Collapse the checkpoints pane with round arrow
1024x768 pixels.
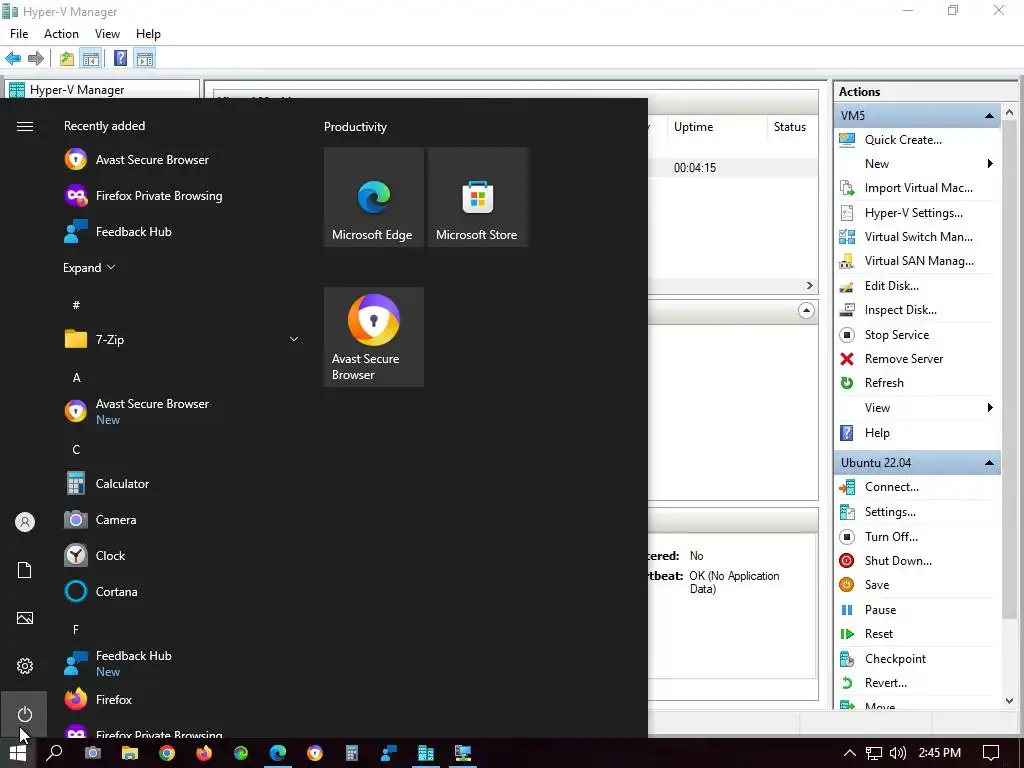pos(807,311)
